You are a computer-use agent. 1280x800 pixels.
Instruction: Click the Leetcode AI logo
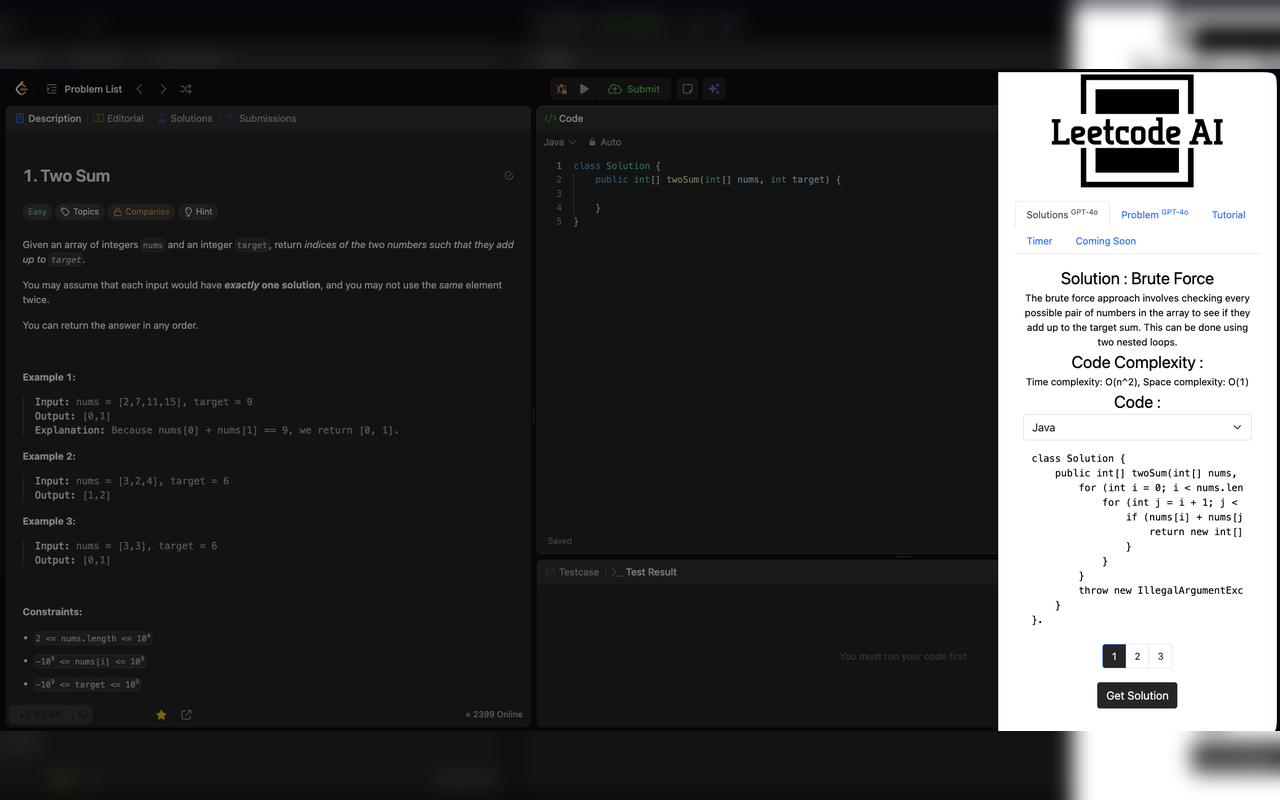point(1137,131)
